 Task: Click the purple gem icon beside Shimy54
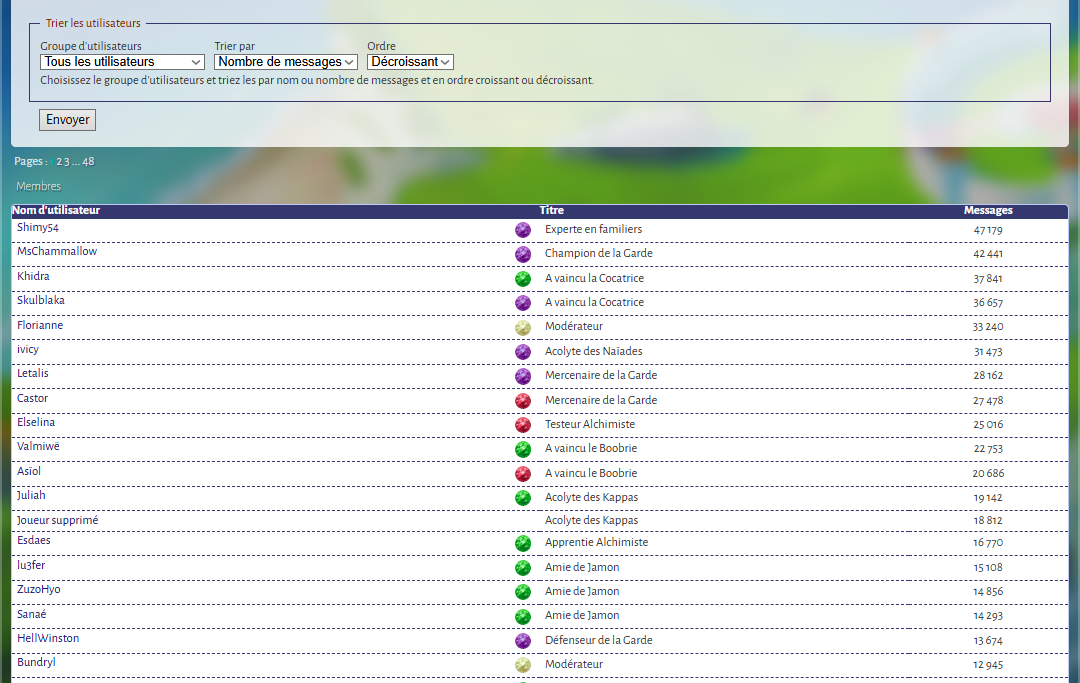(523, 230)
